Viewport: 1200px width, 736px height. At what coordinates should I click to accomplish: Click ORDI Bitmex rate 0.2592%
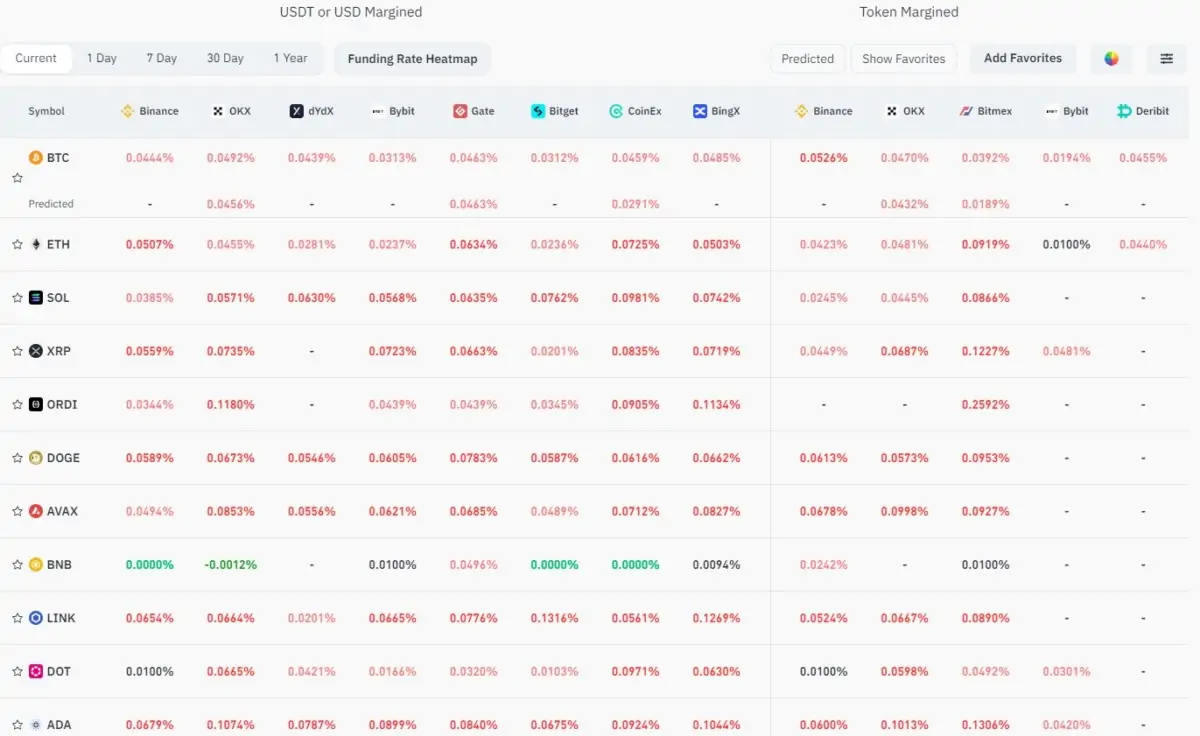[x=986, y=405]
